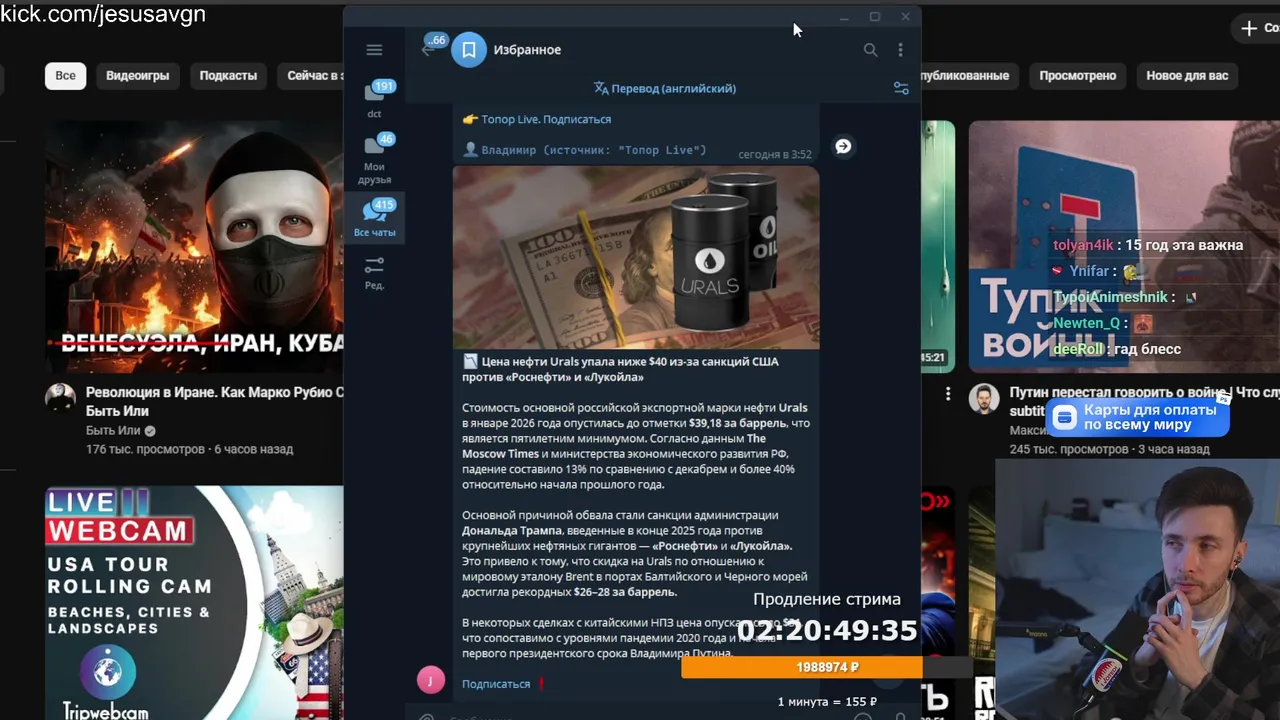The height and width of the screenshot is (720, 1280).
Task: Click the bottom Подписаться link
Action: 496,684
